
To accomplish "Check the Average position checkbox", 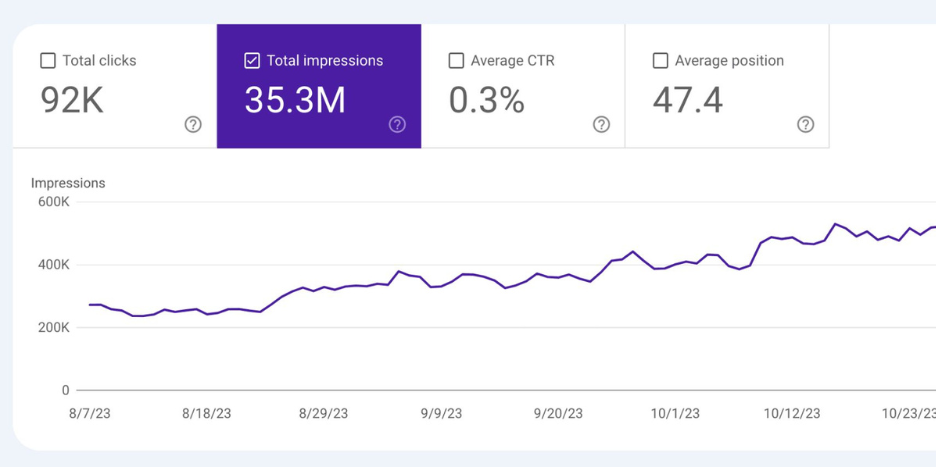I will tap(660, 61).
